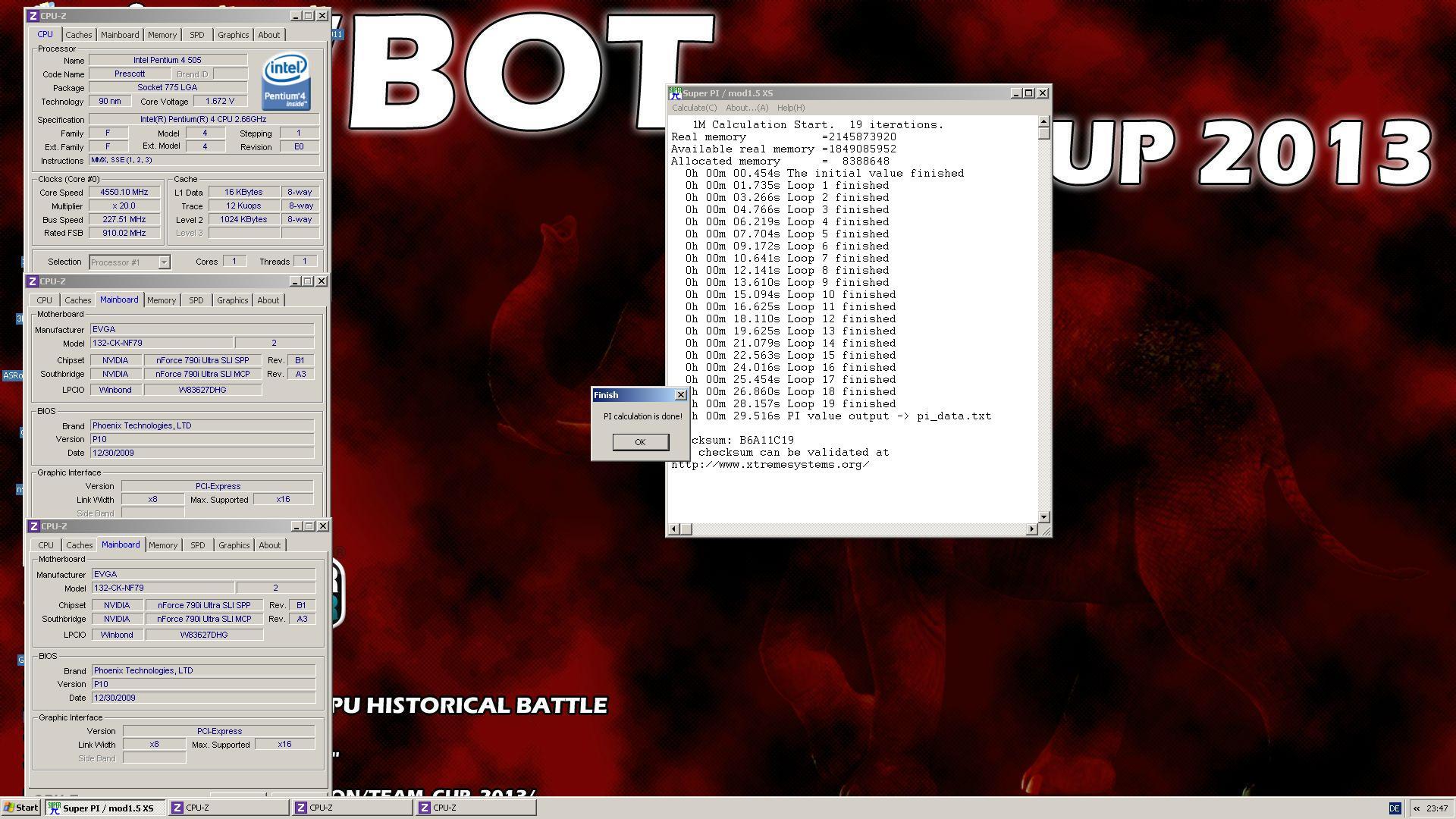Open the Calculate(C) menu in Super PI
Viewport: 1456px width, 819px height.
click(694, 108)
